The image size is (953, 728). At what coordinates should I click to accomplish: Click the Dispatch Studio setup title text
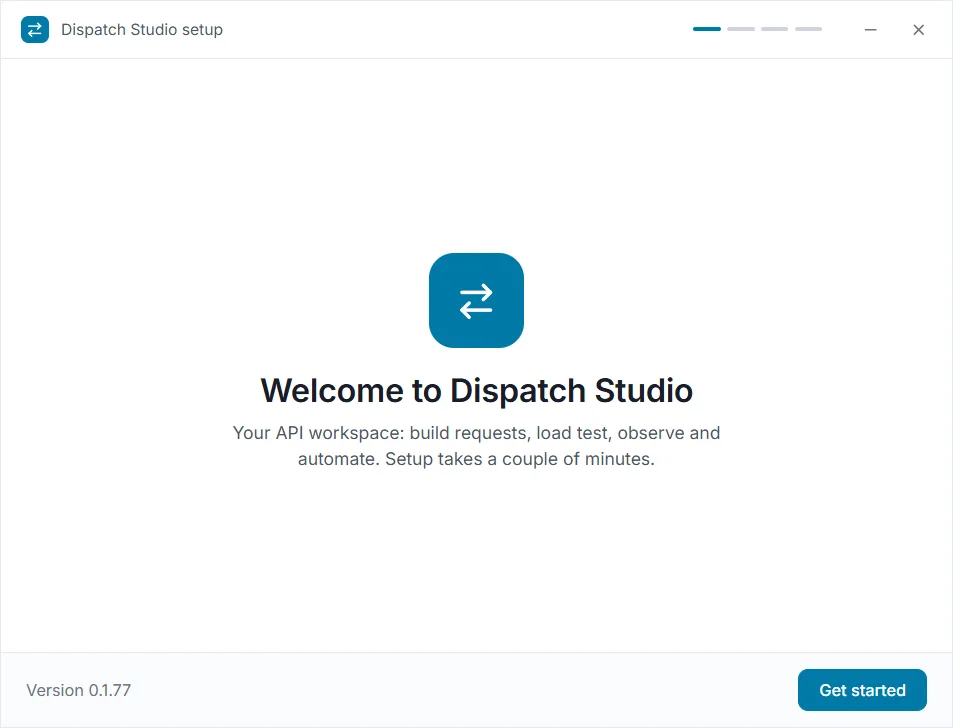click(142, 29)
